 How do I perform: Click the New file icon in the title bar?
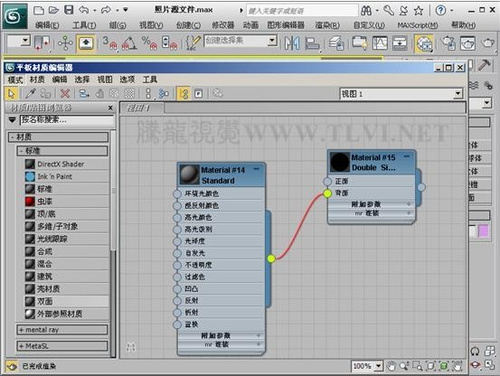(x=39, y=10)
